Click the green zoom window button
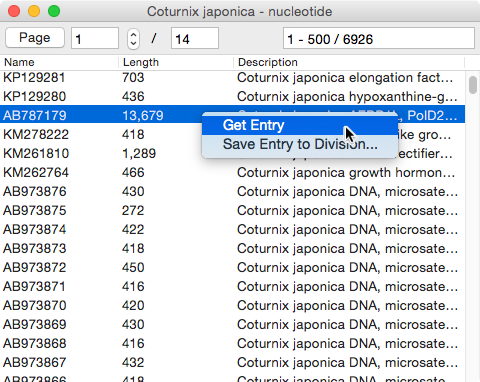Image resolution: width=480 pixels, height=382 pixels. click(x=54, y=11)
